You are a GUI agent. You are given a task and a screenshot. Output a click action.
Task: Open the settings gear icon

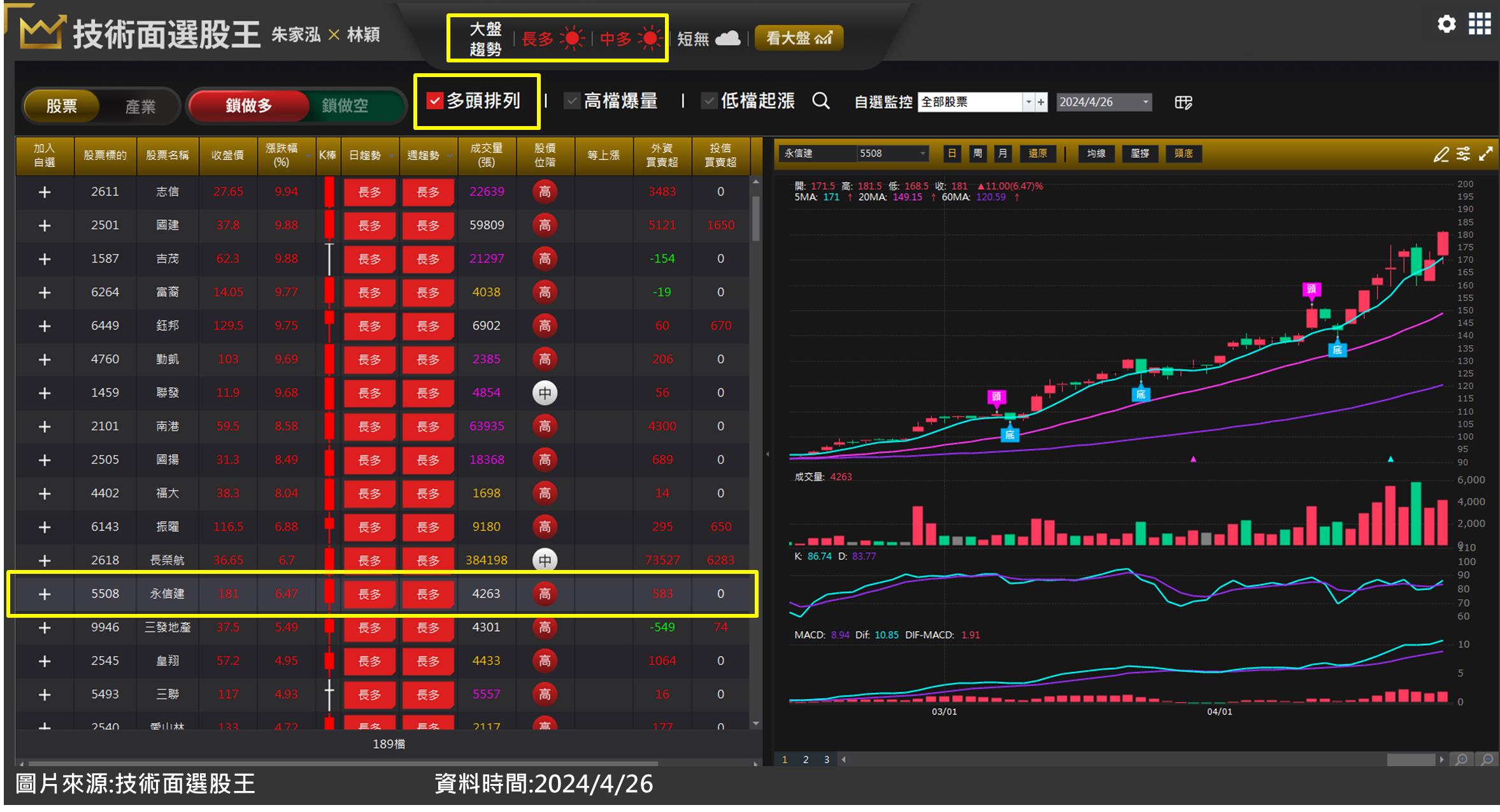click(1446, 25)
